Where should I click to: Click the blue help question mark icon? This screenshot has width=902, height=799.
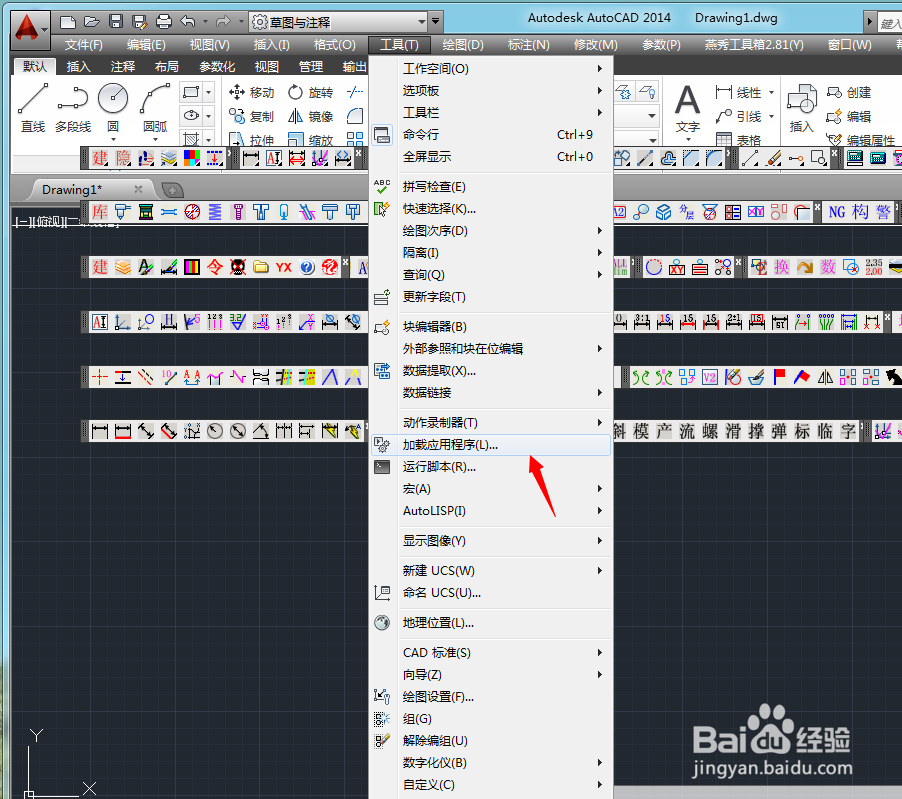(x=307, y=267)
